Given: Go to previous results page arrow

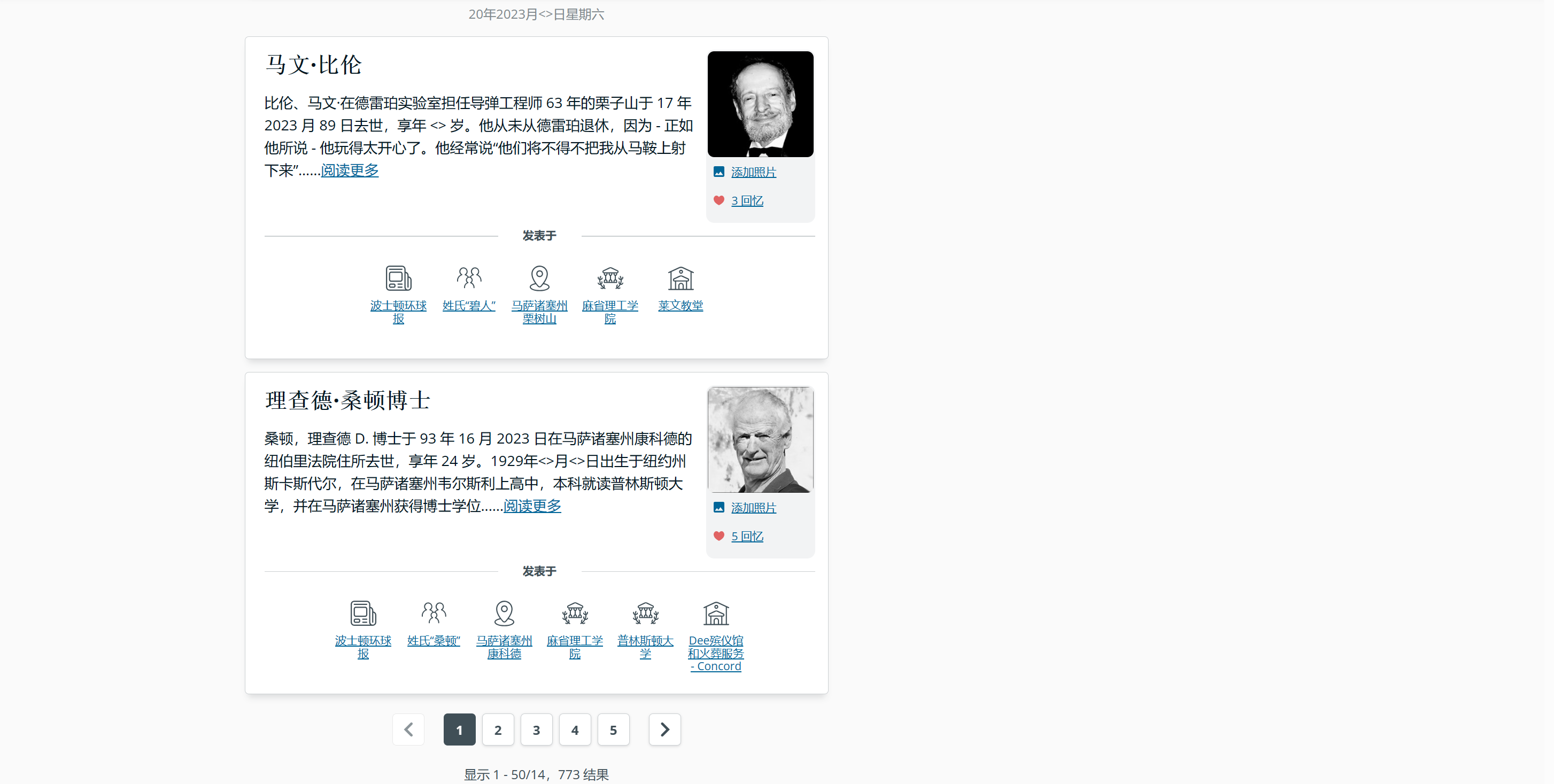Looking at the screenshot, I should [408, 729].
